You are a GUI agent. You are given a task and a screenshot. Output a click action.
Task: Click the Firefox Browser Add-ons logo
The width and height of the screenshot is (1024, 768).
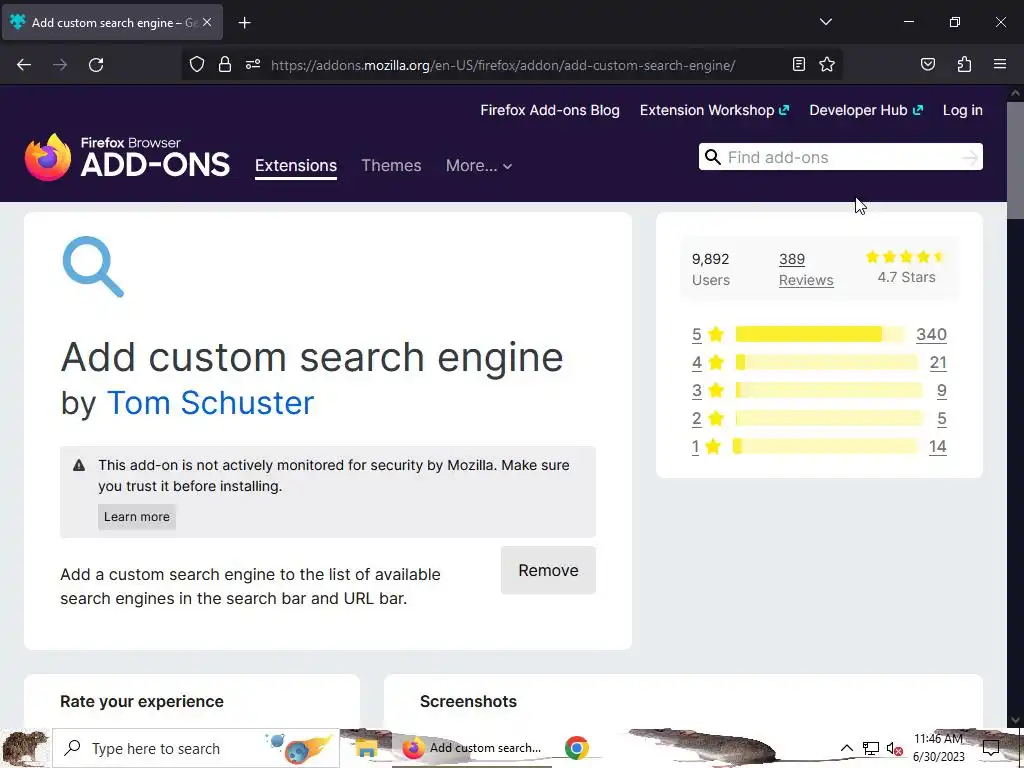click(127, 157)
